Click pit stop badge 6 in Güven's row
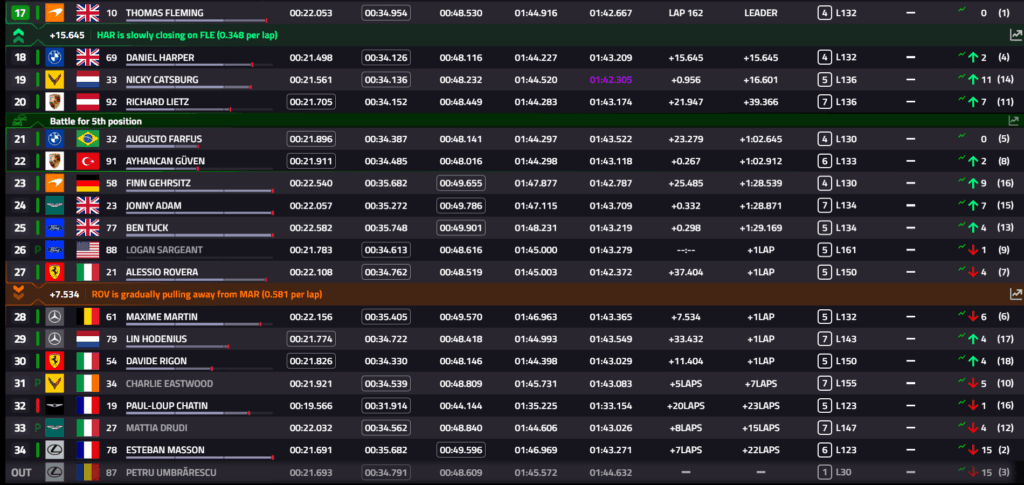Screen dimensions: 1024x485 (824, 161)
